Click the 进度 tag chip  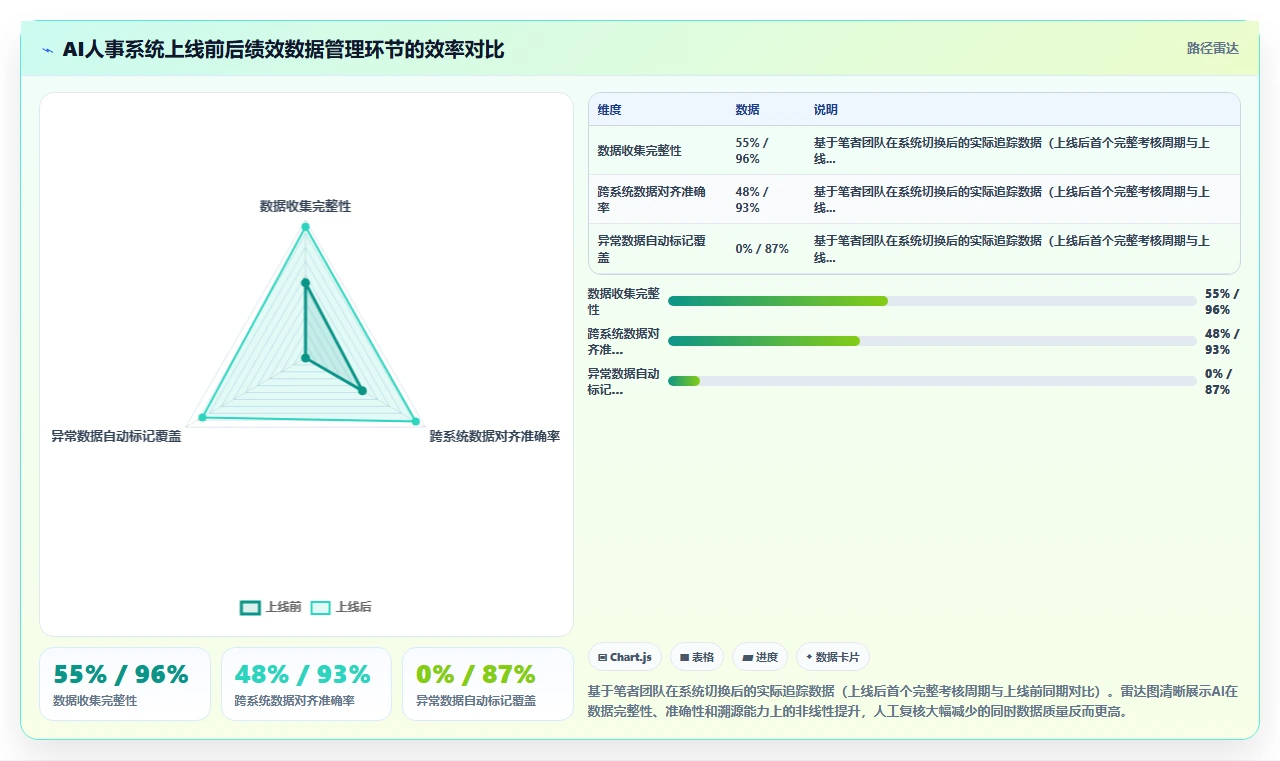coord(760,657)
